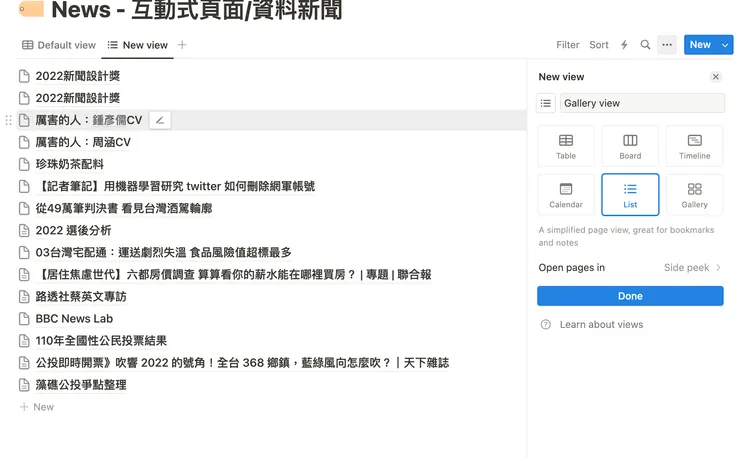The width and height of the screenshot is (740, 458).
Task: Click page icon of 珍珠奶茶配料
Action: 24,164
